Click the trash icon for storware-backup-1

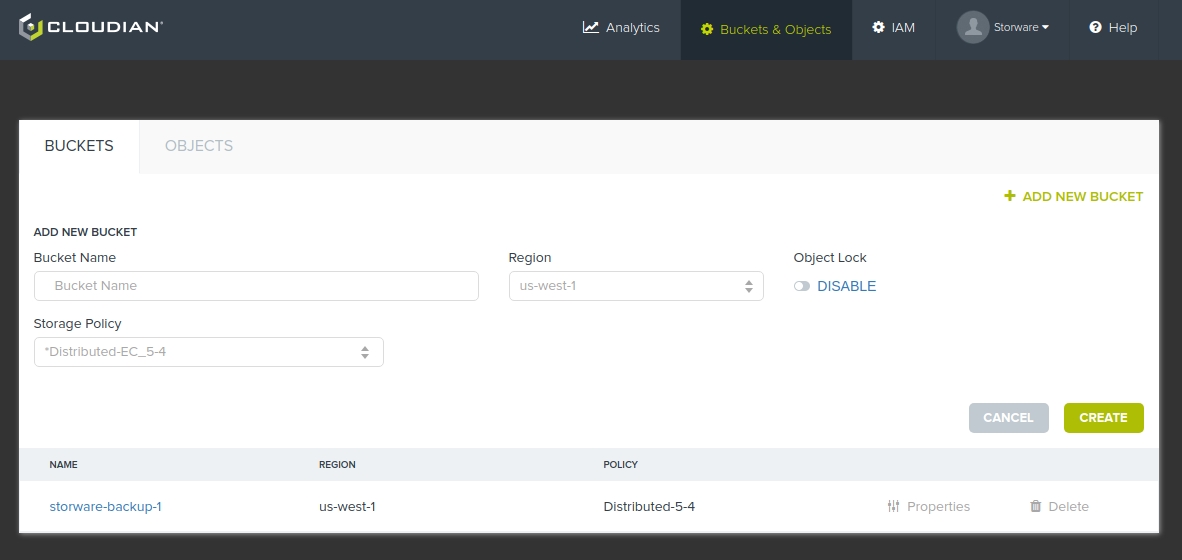tap(1036, 507)
